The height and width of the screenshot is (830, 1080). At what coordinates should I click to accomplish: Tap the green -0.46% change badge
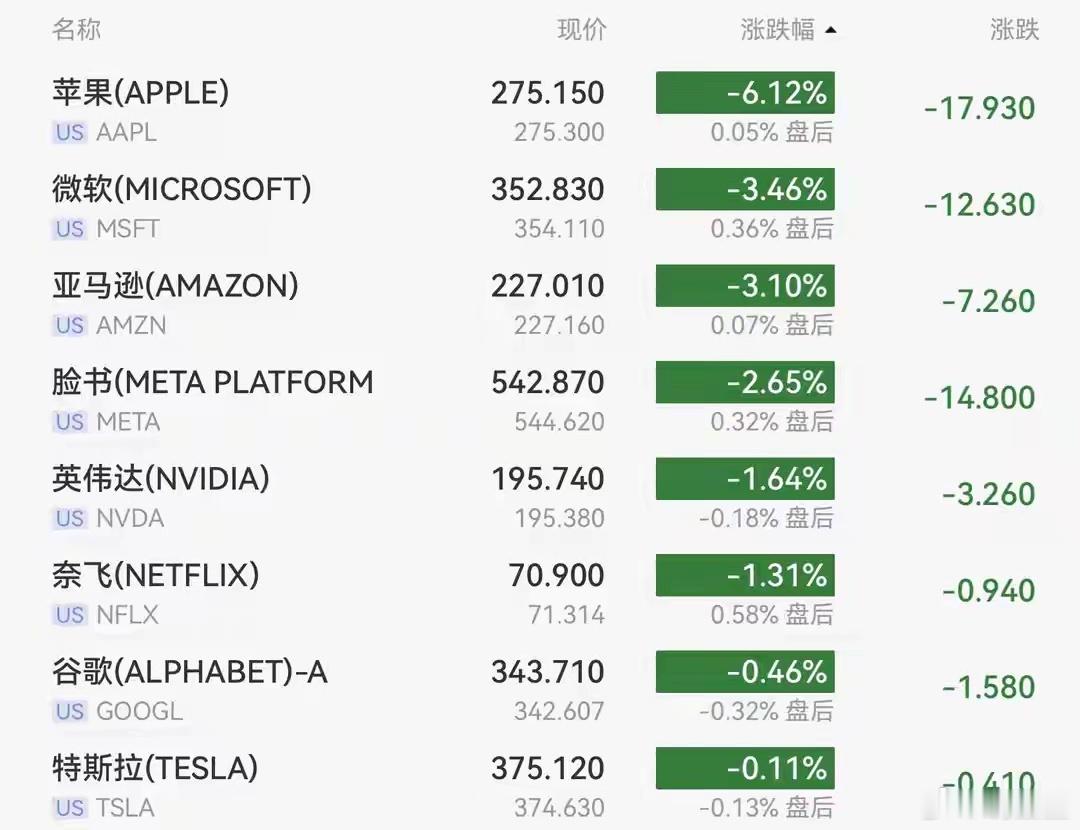(745, 671)
